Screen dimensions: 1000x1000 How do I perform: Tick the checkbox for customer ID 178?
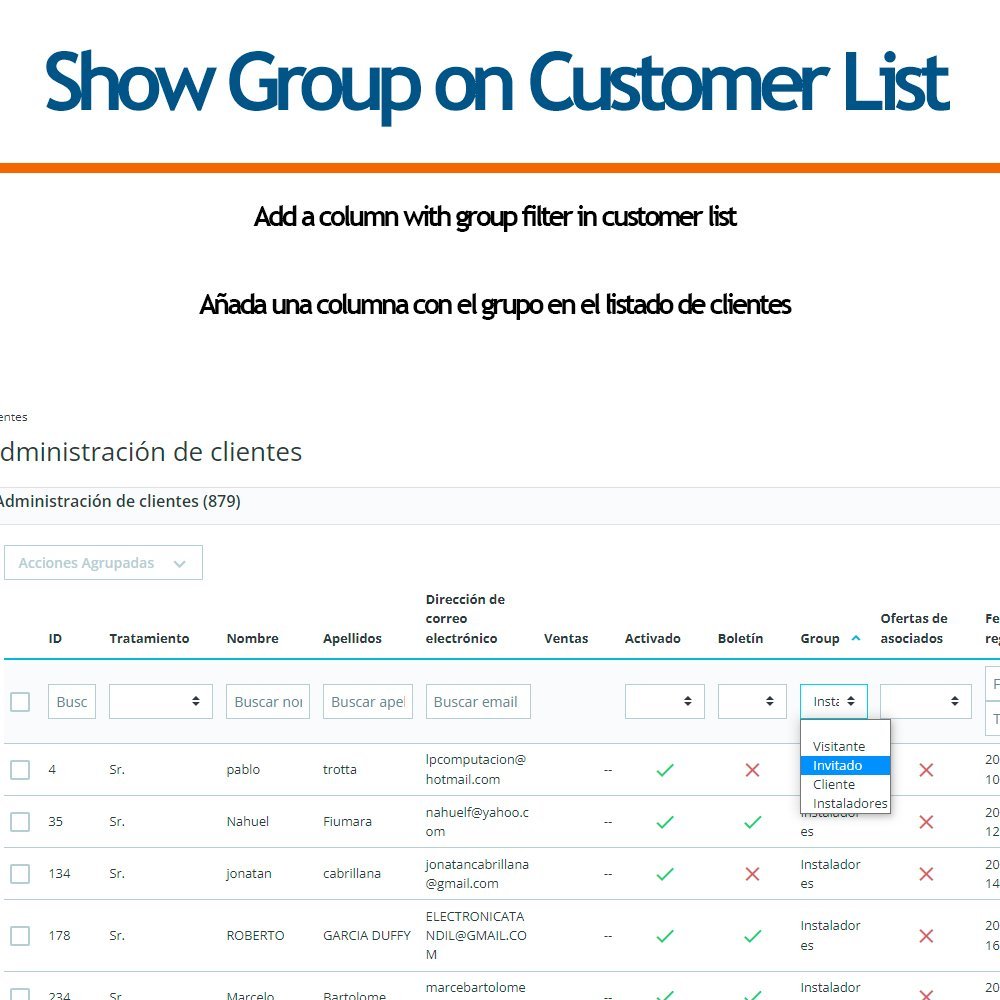coord(20,936)
